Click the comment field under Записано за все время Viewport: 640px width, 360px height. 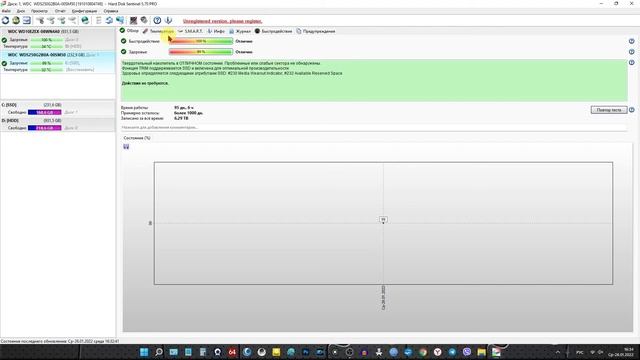click(x=373, y=127)
